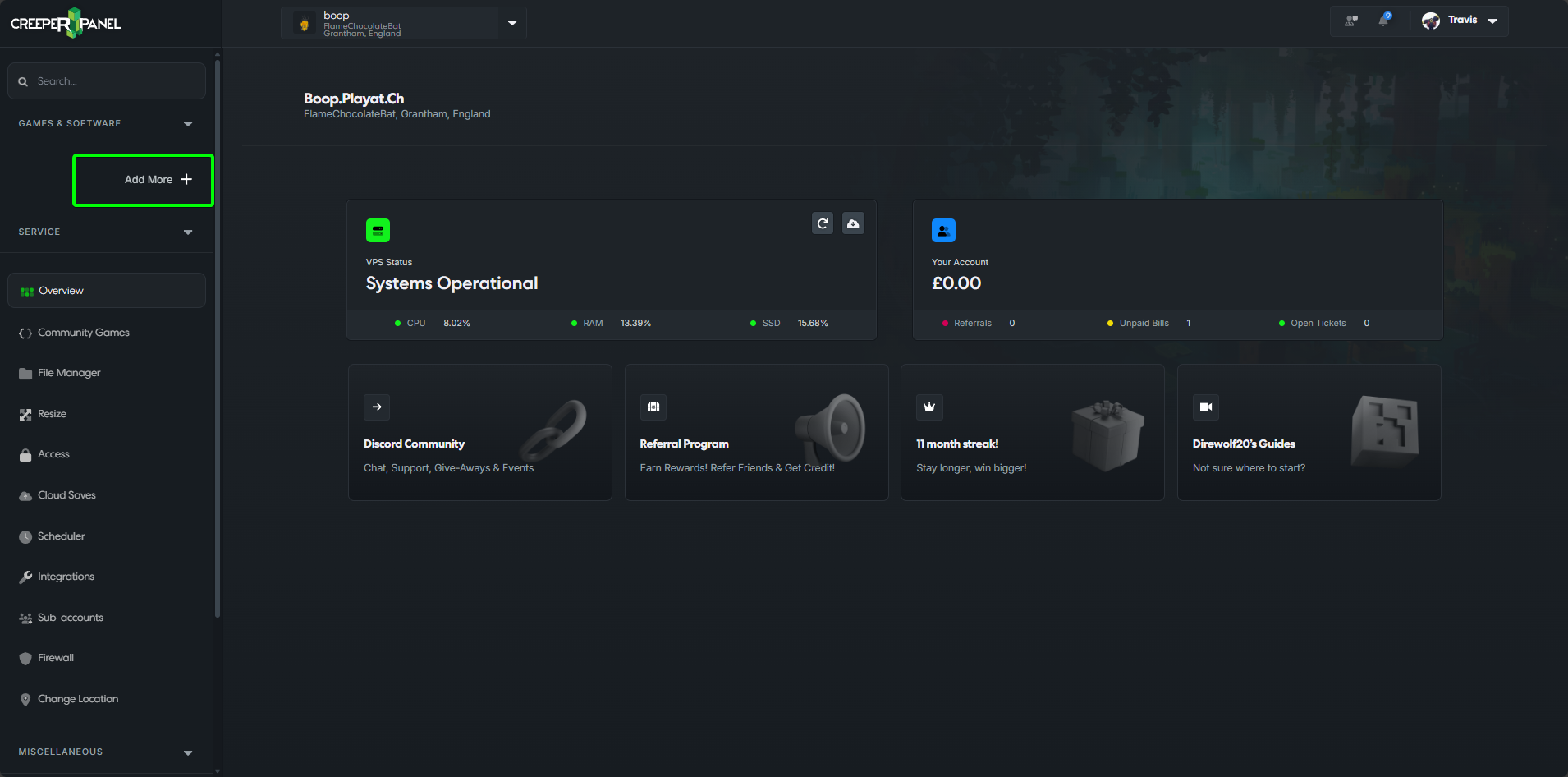1568x777 pixels.
Task: Go to Cloud Saves page
Action: pyautogui.click(x=66, y=495)
